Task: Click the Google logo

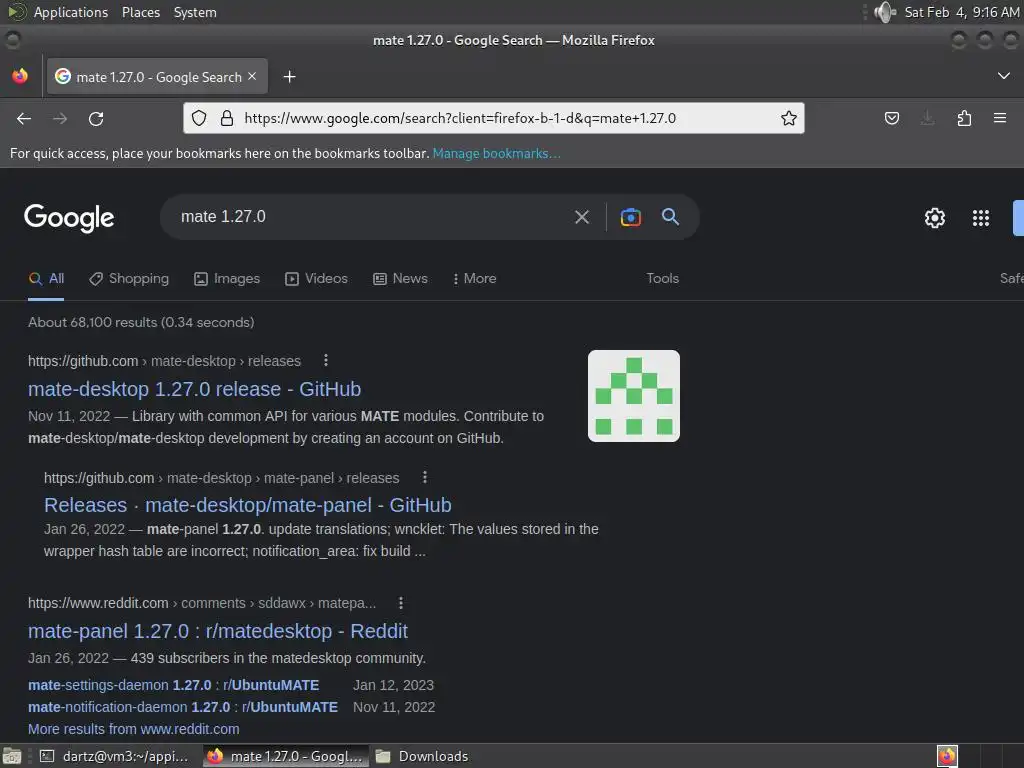Action: pyautogui.click(x=69, y=217)
